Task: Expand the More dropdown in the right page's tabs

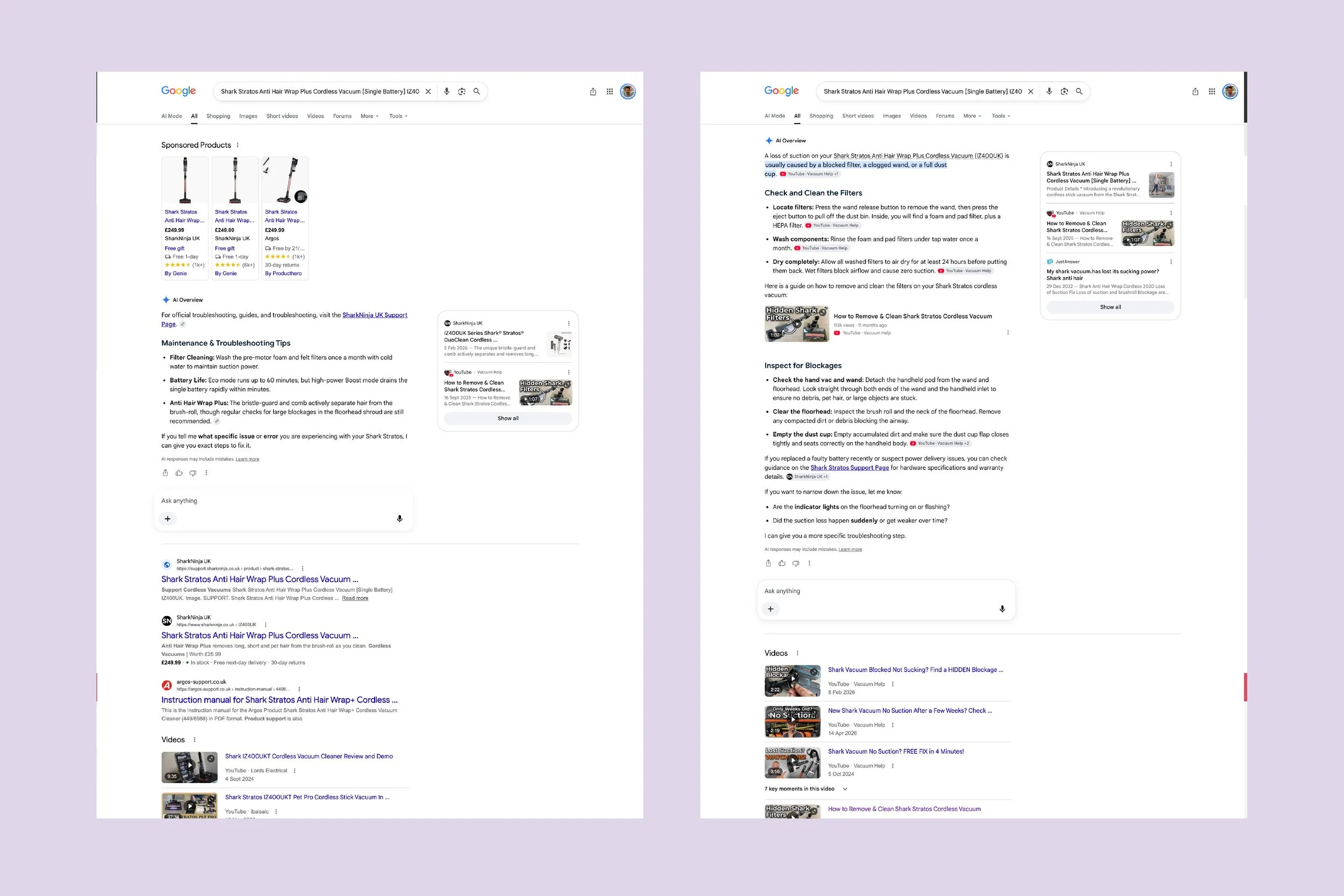Action: pyautogui.click(x=972, y=116)
